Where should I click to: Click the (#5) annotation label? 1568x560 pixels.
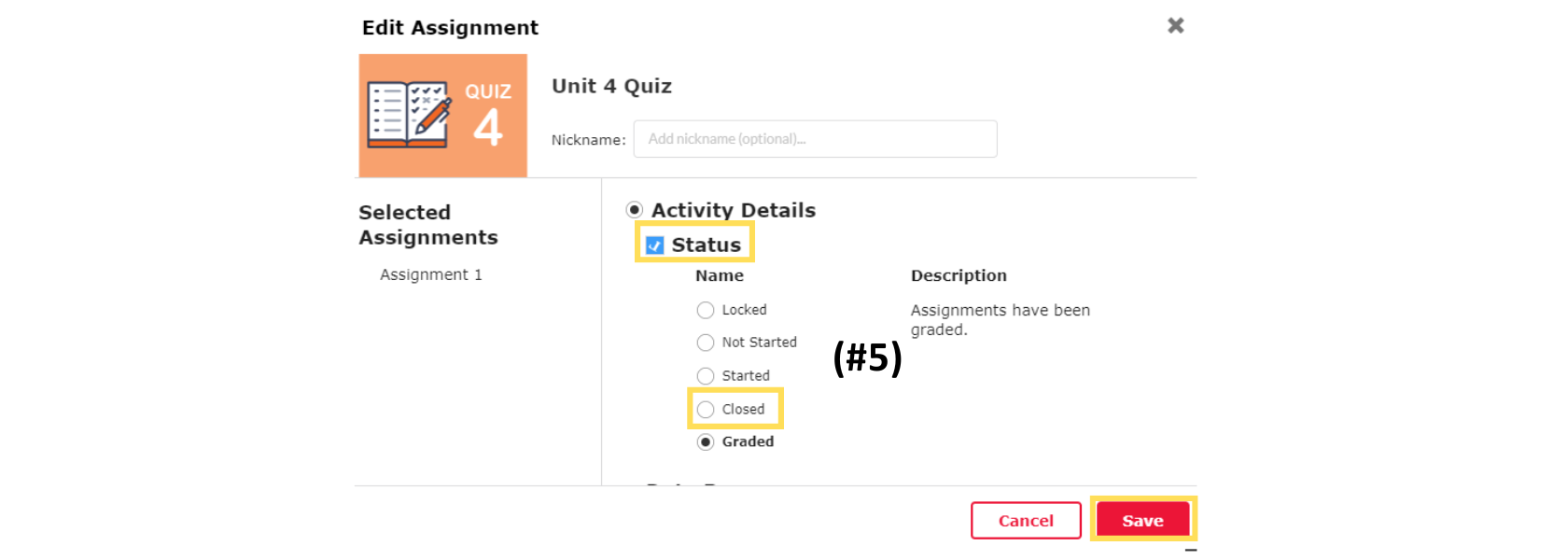(867, 357)
